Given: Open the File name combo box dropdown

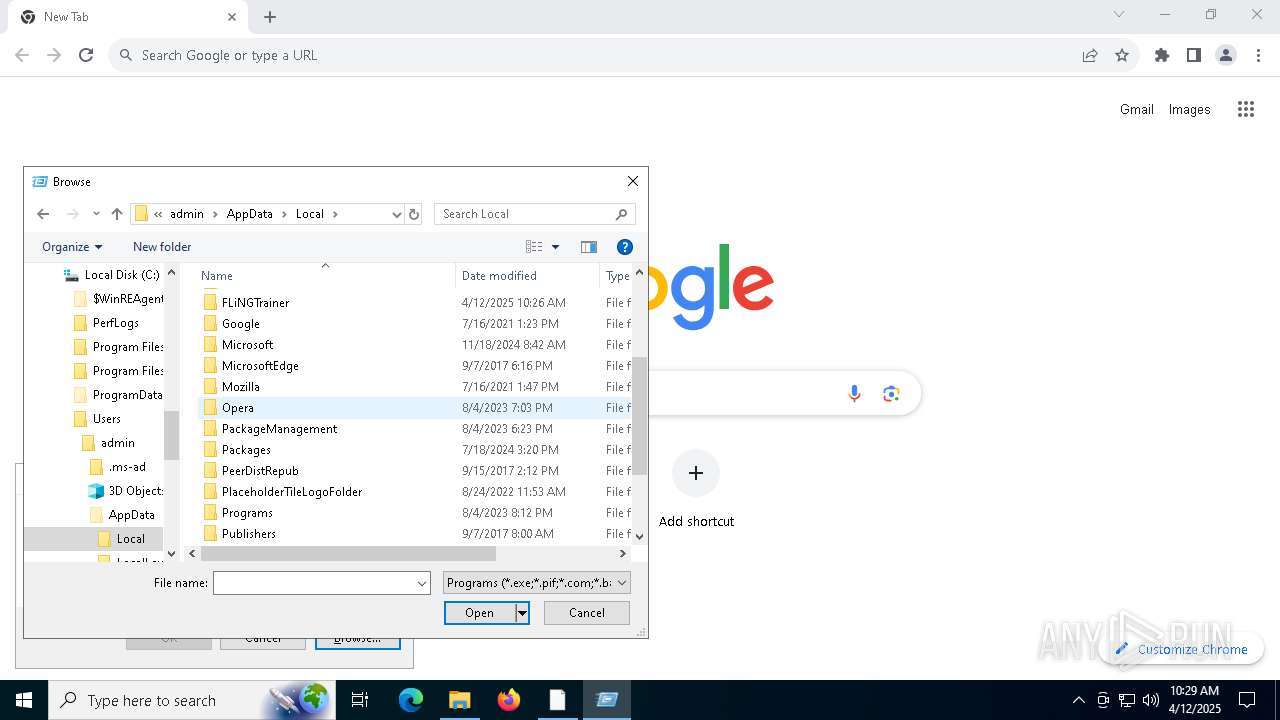Looking at the screenshot, I should (422, 583).
